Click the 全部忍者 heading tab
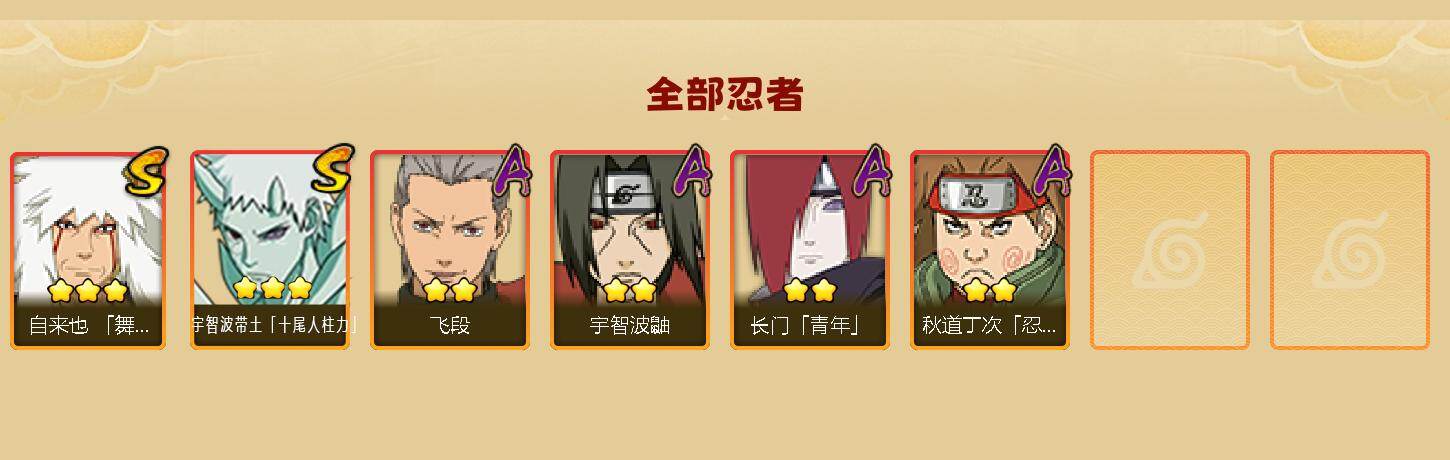Screen dimensions: 1450x460 [725, 95]
